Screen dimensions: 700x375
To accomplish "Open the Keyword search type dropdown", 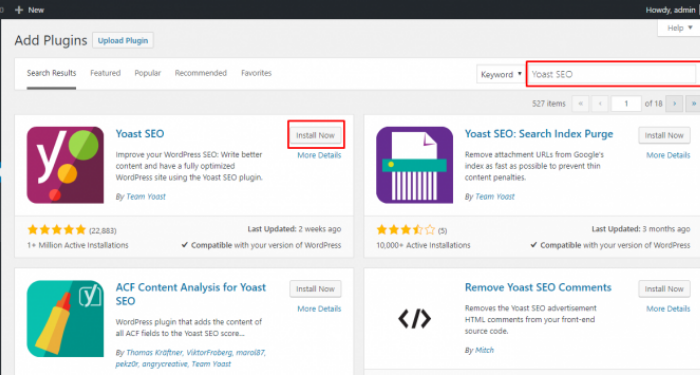I will (x=500, y=75).
